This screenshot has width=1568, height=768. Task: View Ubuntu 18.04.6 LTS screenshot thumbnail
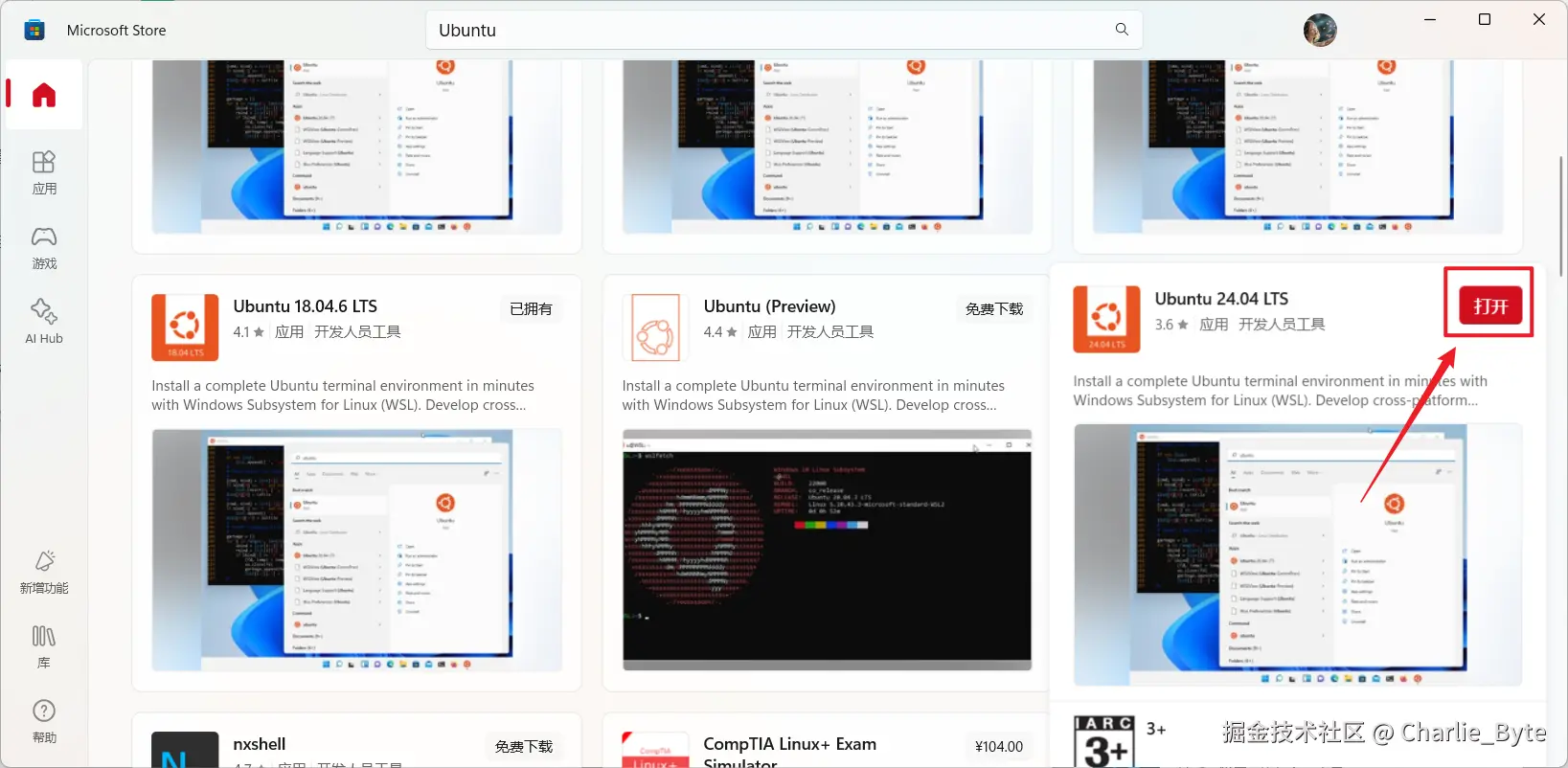[x=356, y=551]
